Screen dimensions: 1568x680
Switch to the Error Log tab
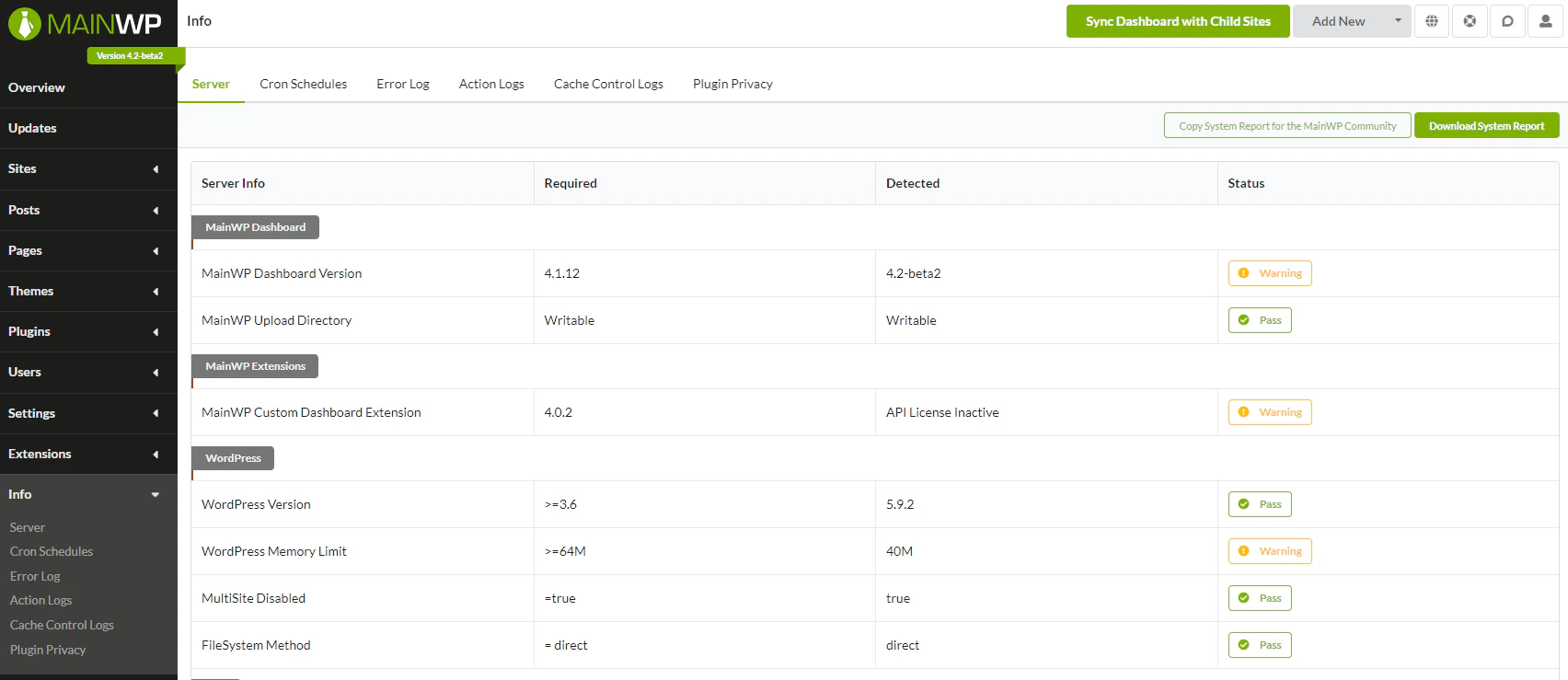[403, 84]
